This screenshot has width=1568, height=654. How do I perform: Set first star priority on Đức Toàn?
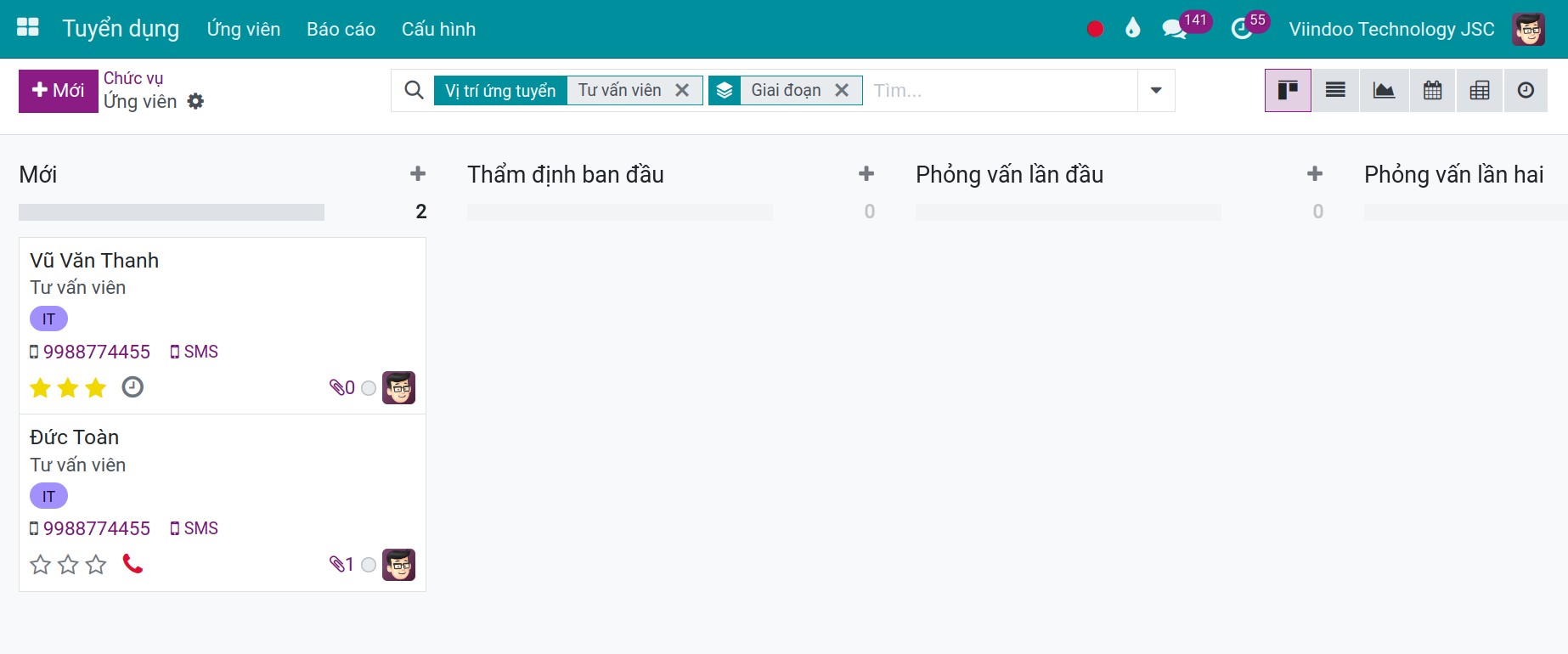40,565
